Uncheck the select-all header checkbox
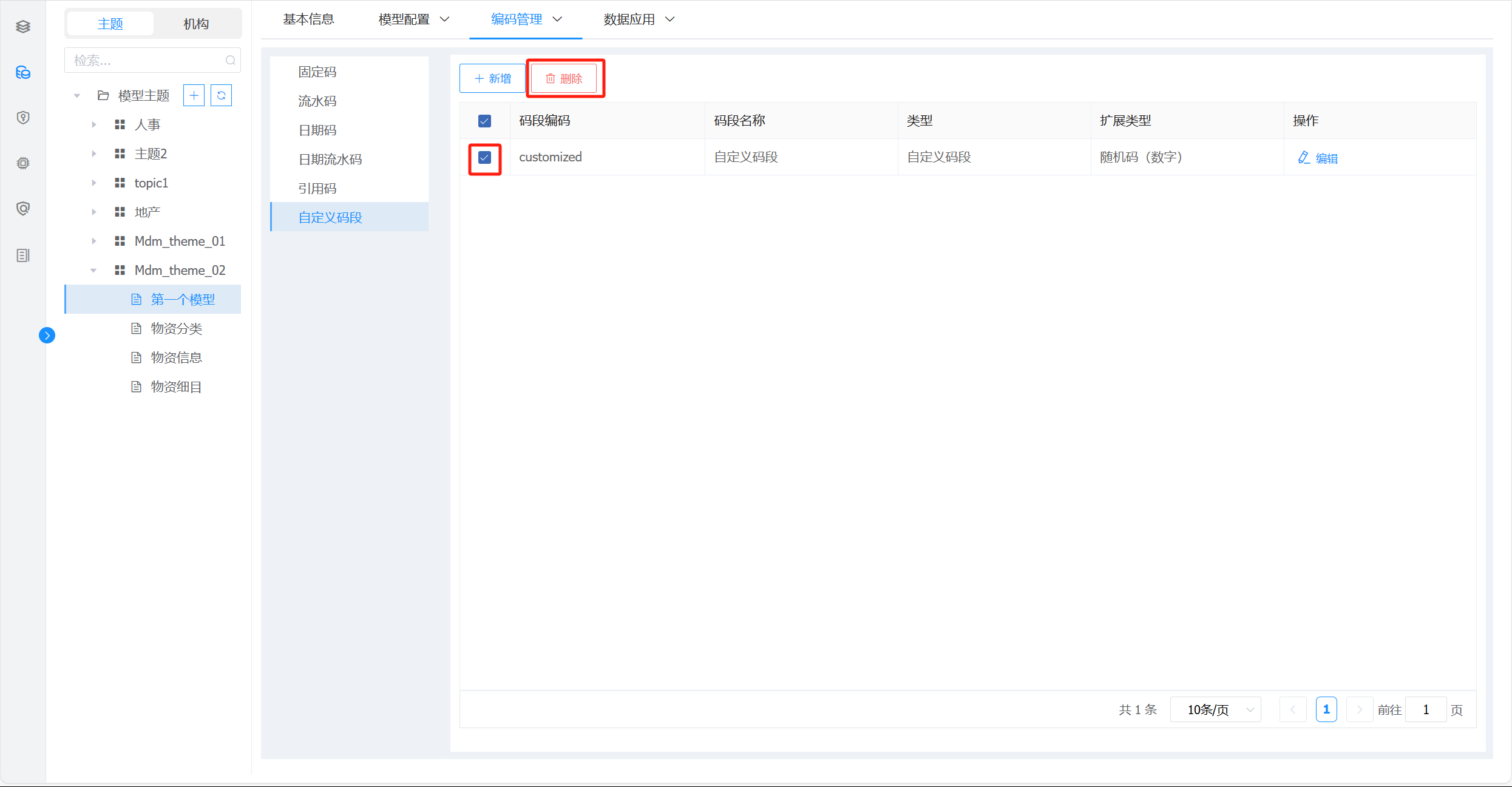1512x787 pixels. pyautogui.click(x=484, y=121)
